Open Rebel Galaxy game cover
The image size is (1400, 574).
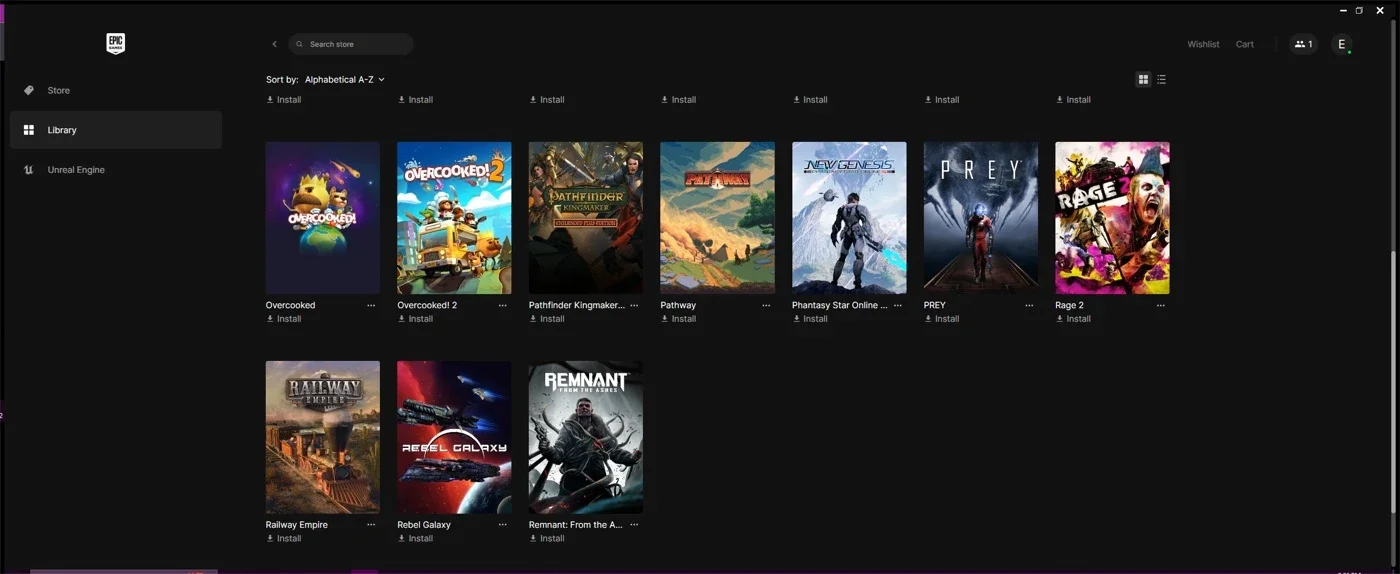[x=454, y=437]
